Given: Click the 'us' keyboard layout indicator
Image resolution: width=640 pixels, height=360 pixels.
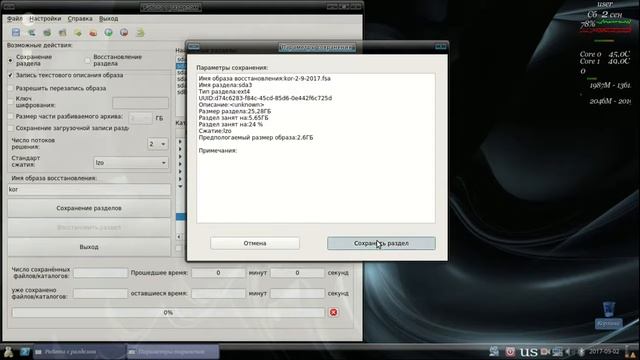Looking at the screenshot, I should click(528, 351).
